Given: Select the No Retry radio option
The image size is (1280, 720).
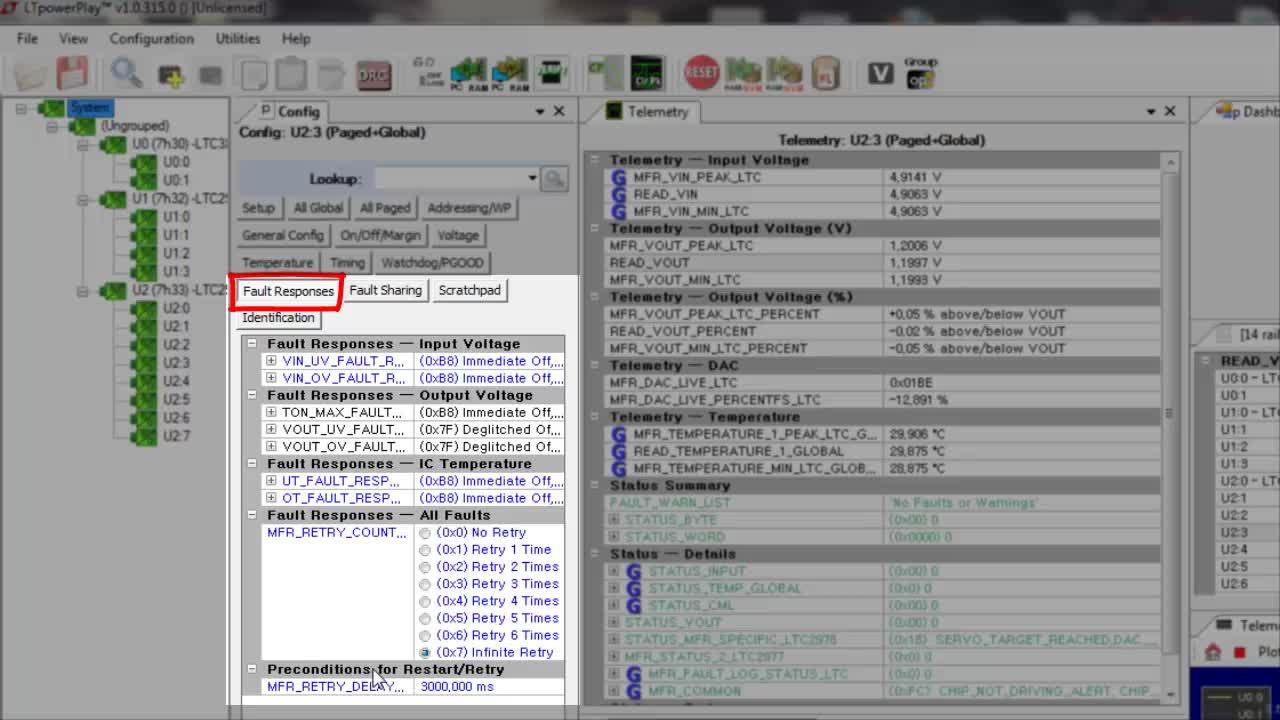Looking at the screenshot, I should tap(425, 533).
